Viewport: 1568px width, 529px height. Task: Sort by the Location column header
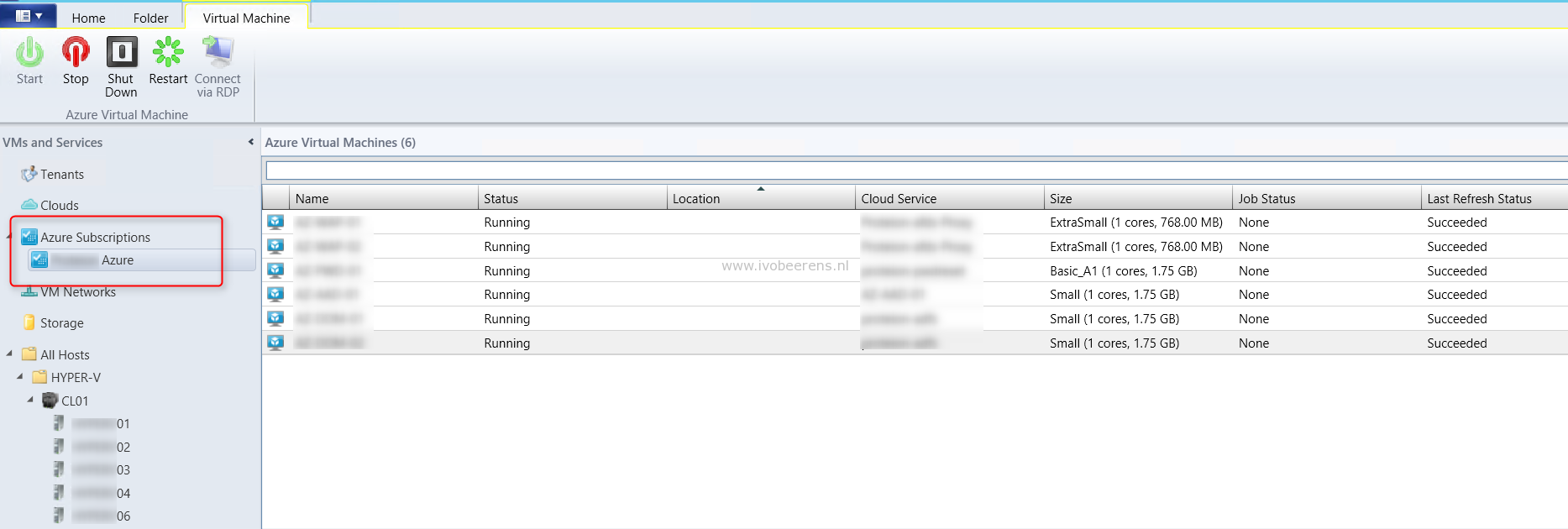point(761,198)
